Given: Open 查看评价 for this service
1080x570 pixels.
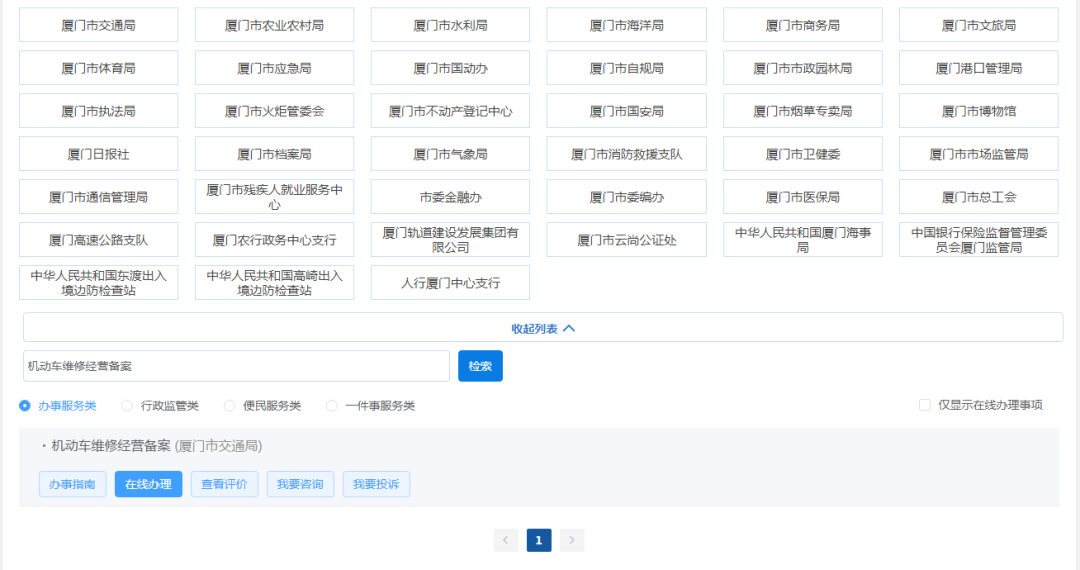Looking at the screenshot, I should (x=225, y=485).
